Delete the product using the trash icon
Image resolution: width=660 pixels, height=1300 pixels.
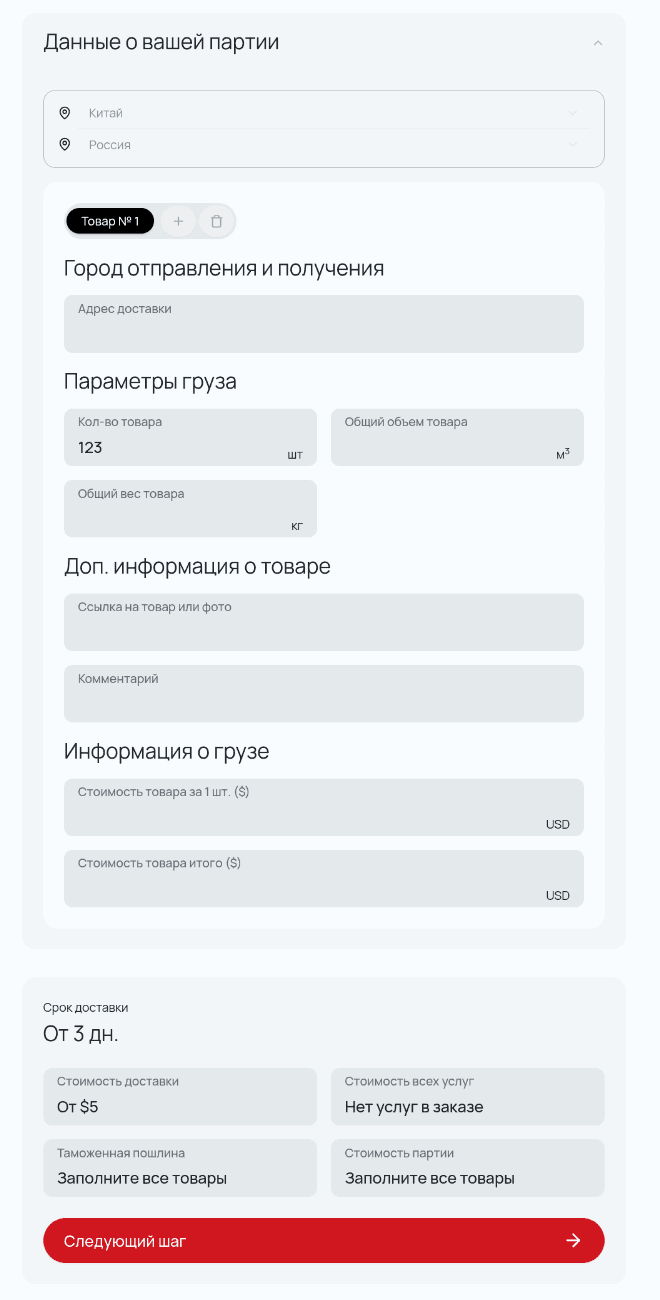[216, 221]
